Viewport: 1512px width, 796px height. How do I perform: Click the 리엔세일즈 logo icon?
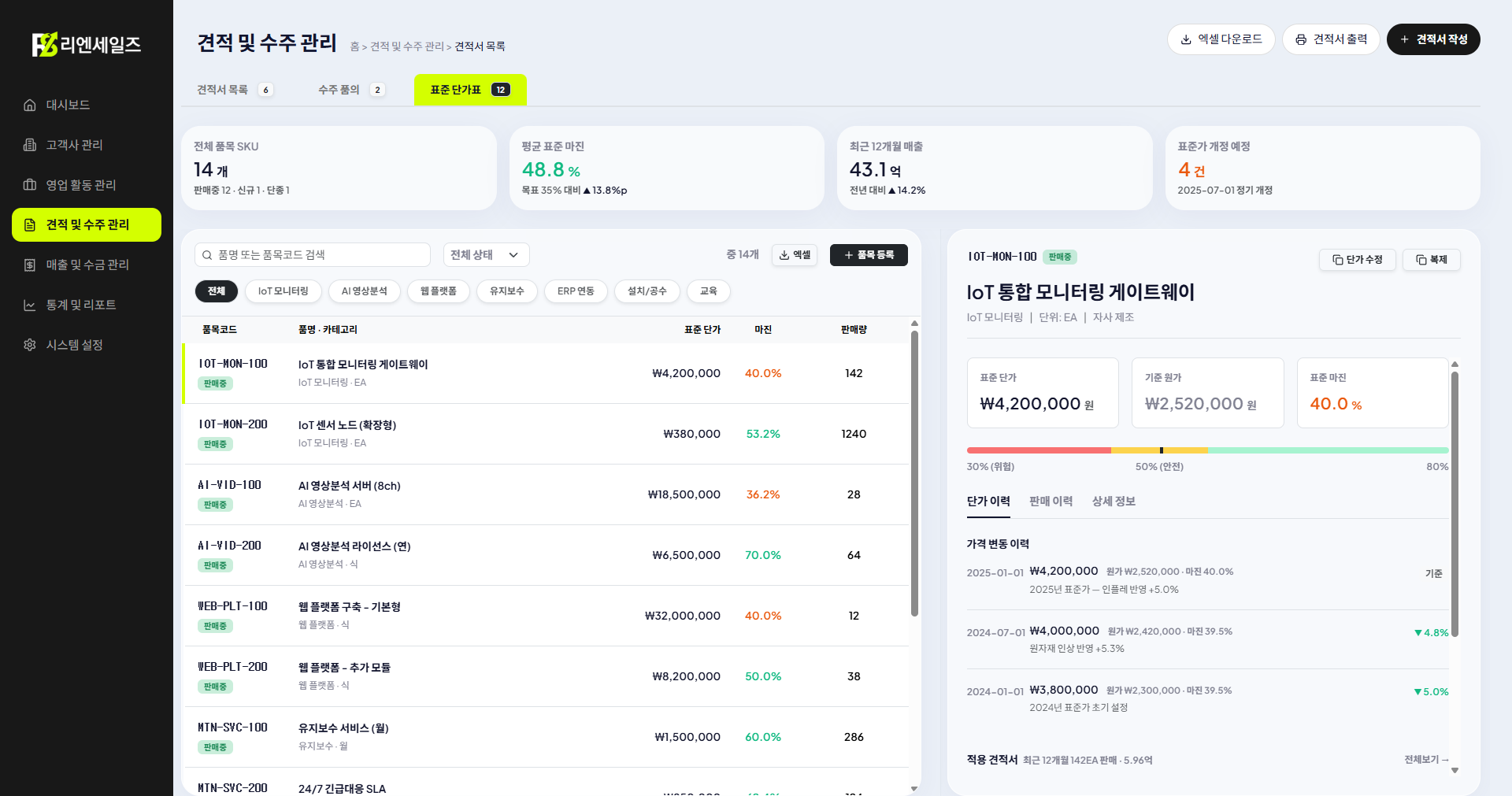pyautogui.click(x=45, y=44)
